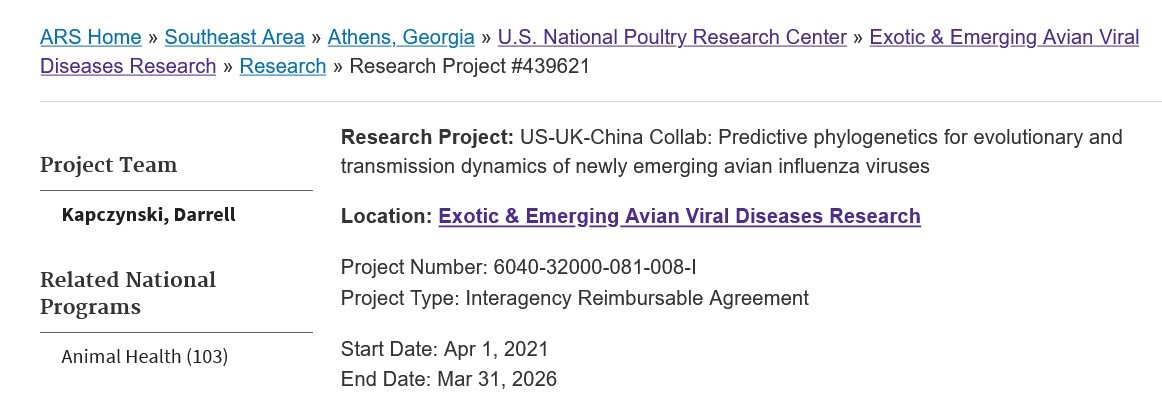This screenshot has height=408, width=1162.
Task: Select team member Kapczynski, Darrell
Action: [148, 215]
